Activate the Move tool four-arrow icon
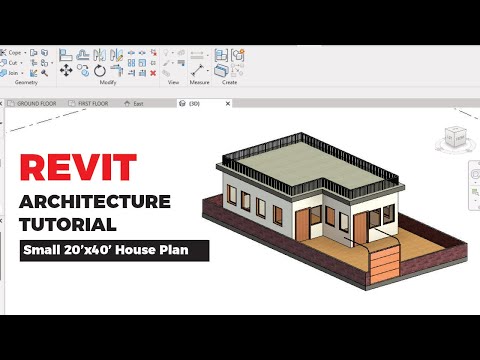 tap(66, 70)
